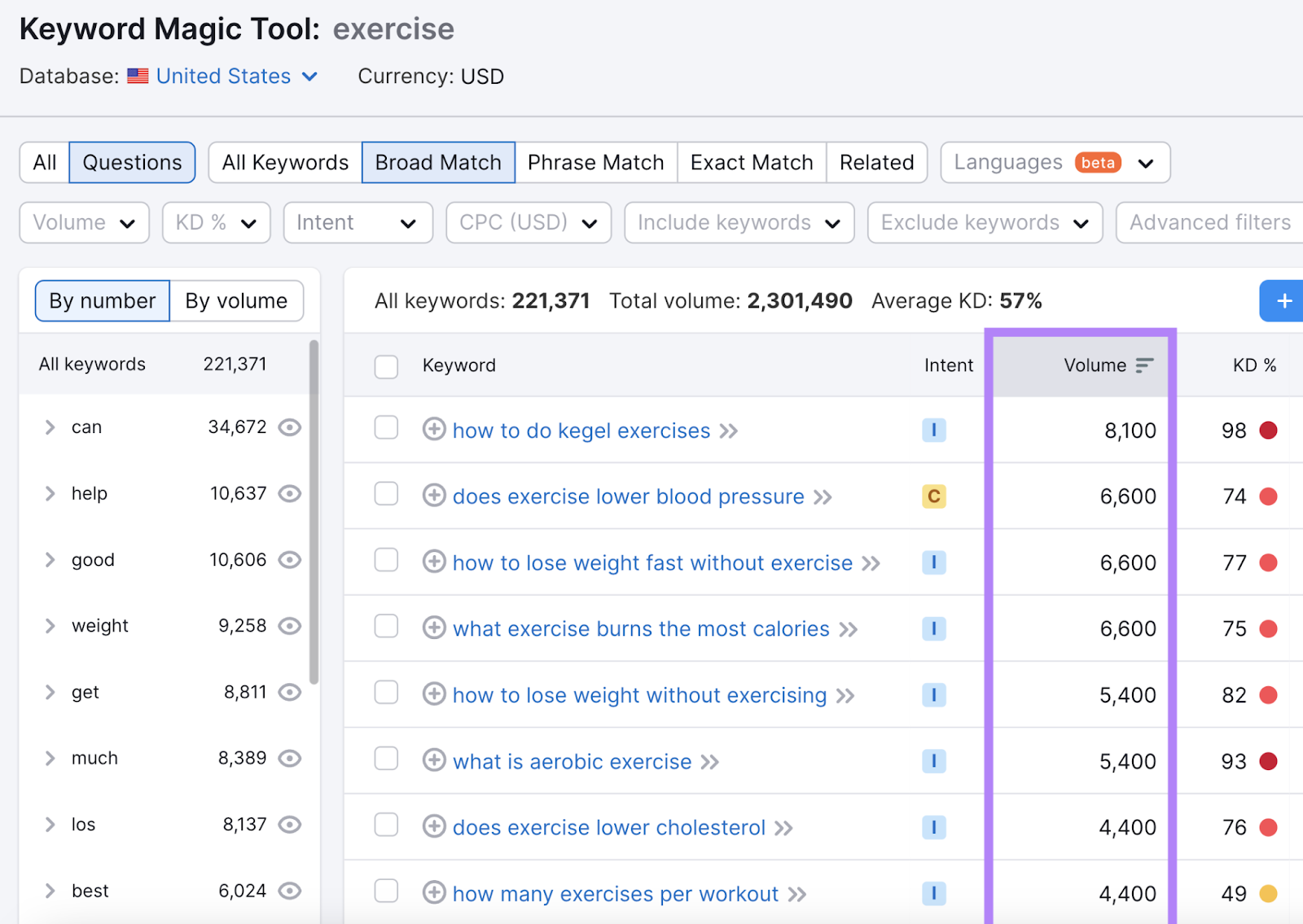
Task: Check the box for "what exercise burns the most calories"
Action: [x=386, y=628]
